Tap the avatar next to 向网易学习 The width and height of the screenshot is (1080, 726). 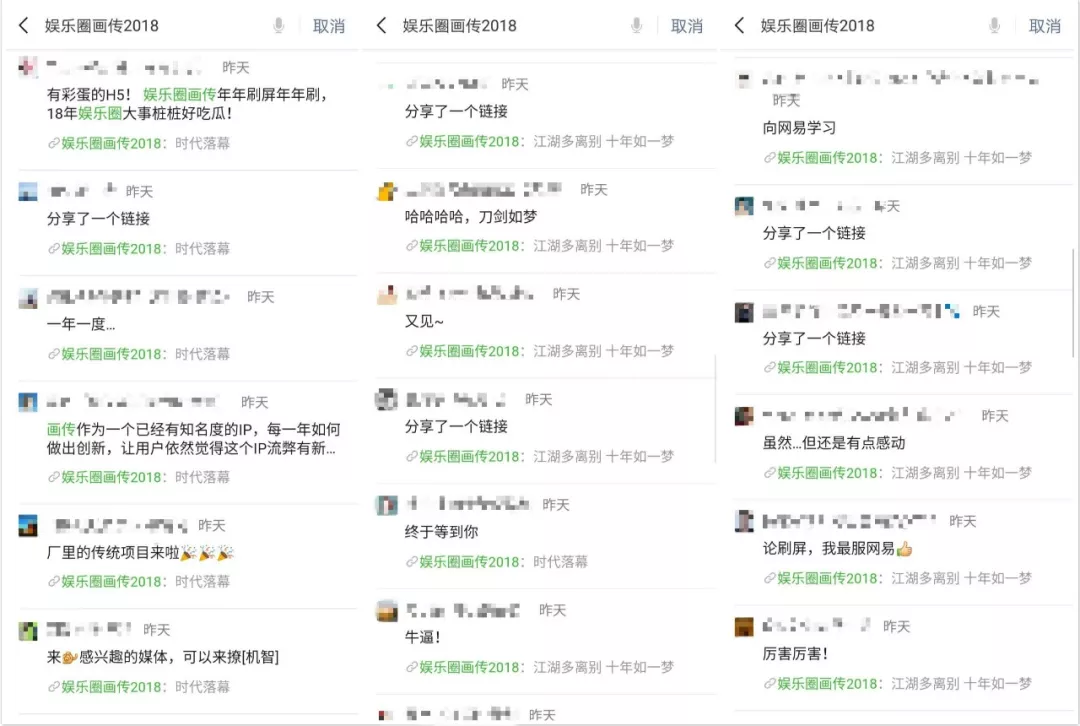pyautogui.click(x=744, y=78)
